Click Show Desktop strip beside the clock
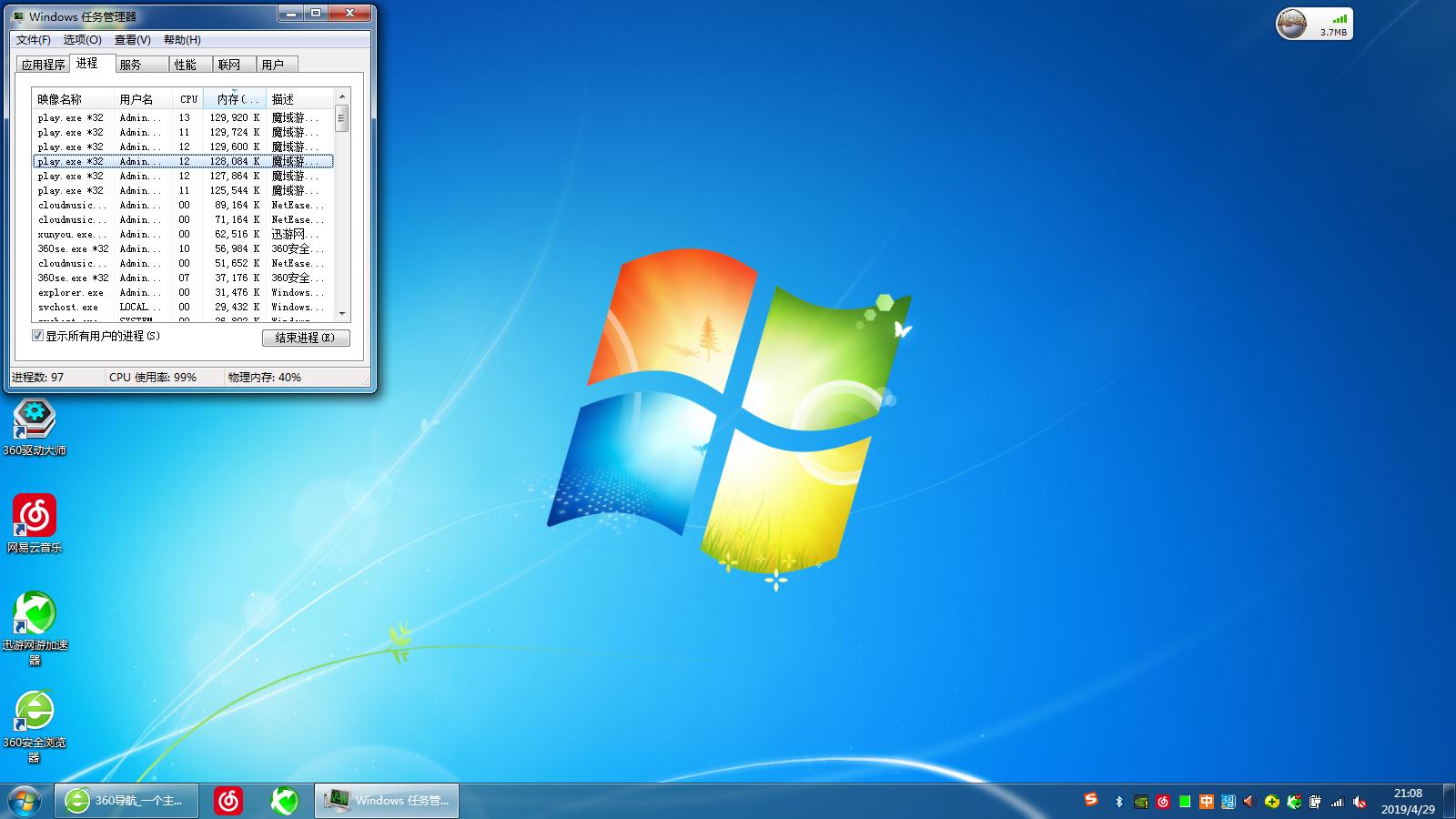The image size is (1456, 819). point(1449,801)
